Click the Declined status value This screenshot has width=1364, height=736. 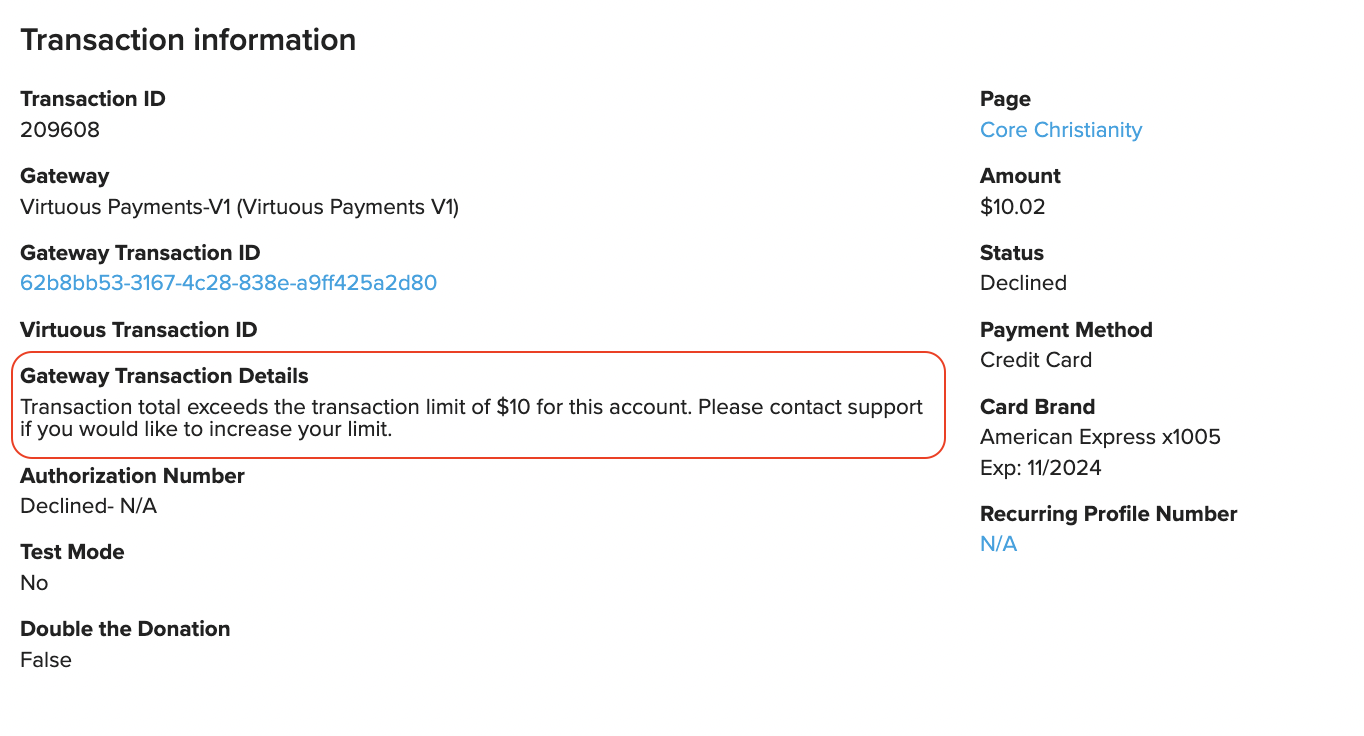pos(1023,283)
